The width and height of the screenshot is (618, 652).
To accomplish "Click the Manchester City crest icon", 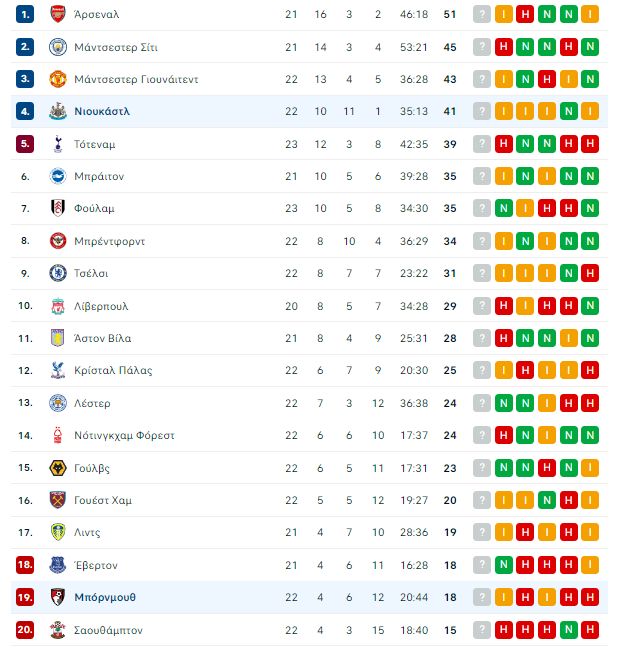I will [x=58, y=47].
